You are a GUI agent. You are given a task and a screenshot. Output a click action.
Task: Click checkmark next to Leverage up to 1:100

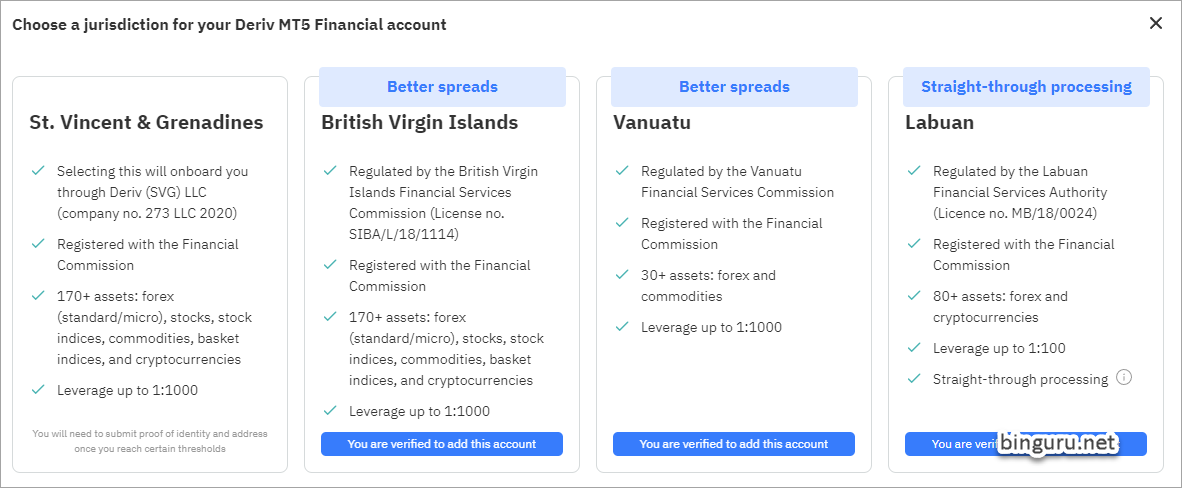point(914,348)
